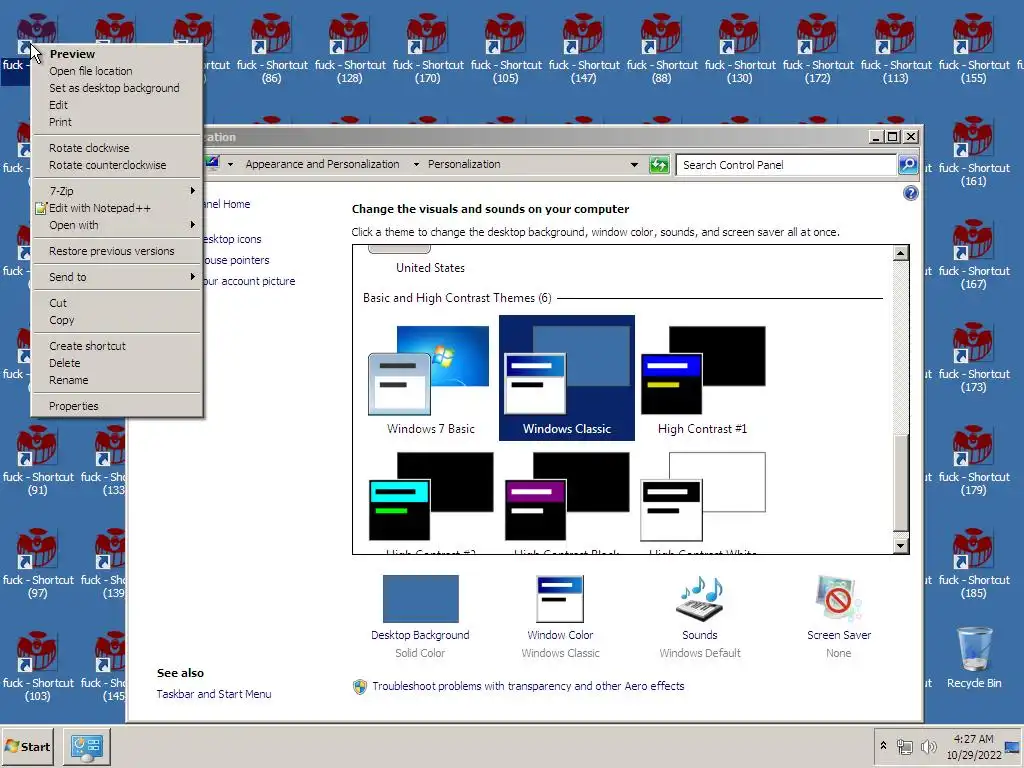Click the Control Panel taskbar button
The width and height of the screenshot is (1024, 768).
coord(87,747)
